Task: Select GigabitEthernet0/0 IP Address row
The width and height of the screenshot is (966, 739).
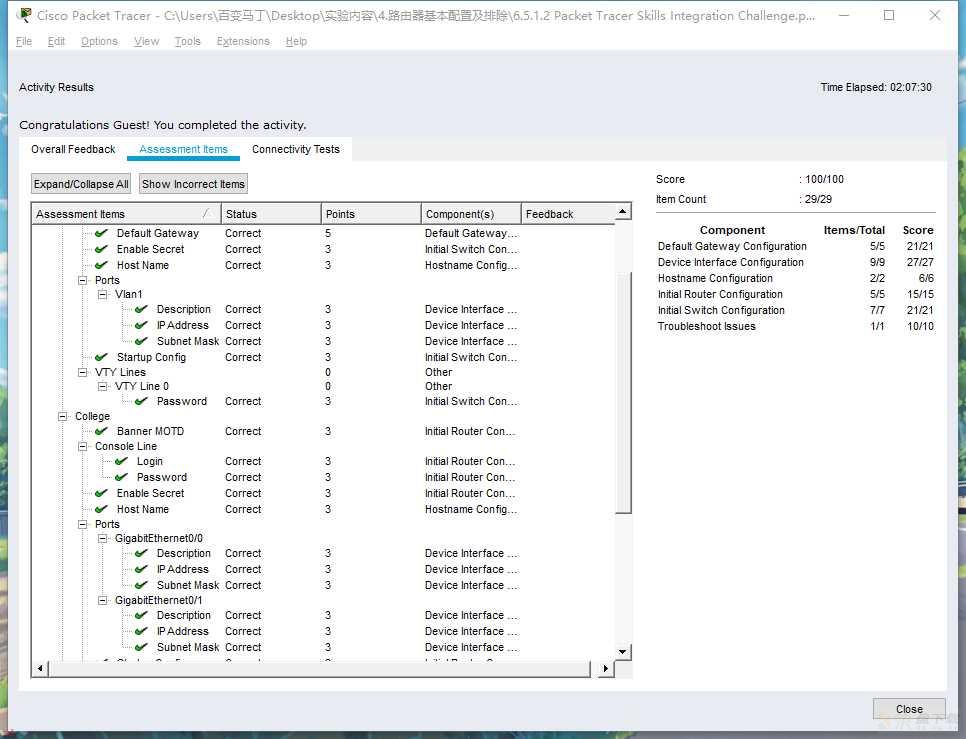Action: (323, 569)
